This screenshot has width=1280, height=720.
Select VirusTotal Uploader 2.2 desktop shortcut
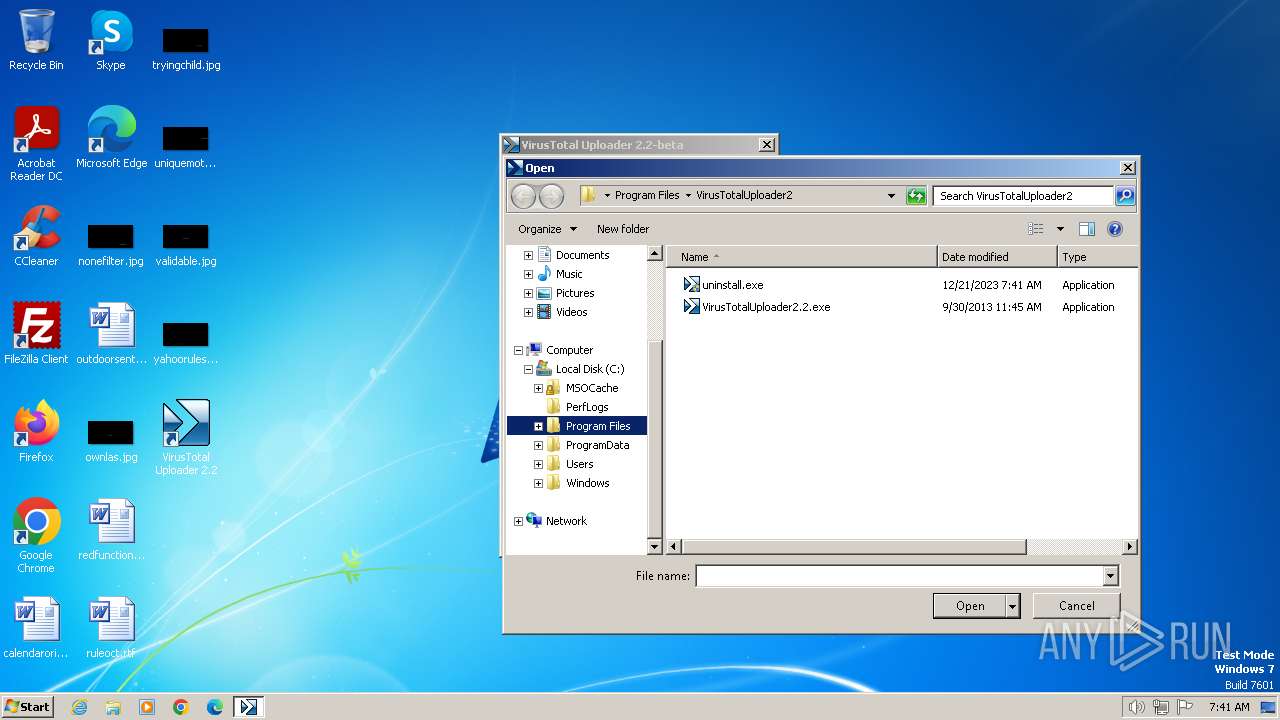coord(186,438)
